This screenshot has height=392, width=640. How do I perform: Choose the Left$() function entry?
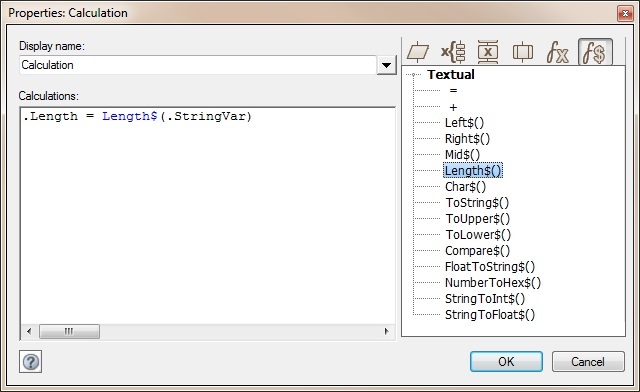point(464,122)
